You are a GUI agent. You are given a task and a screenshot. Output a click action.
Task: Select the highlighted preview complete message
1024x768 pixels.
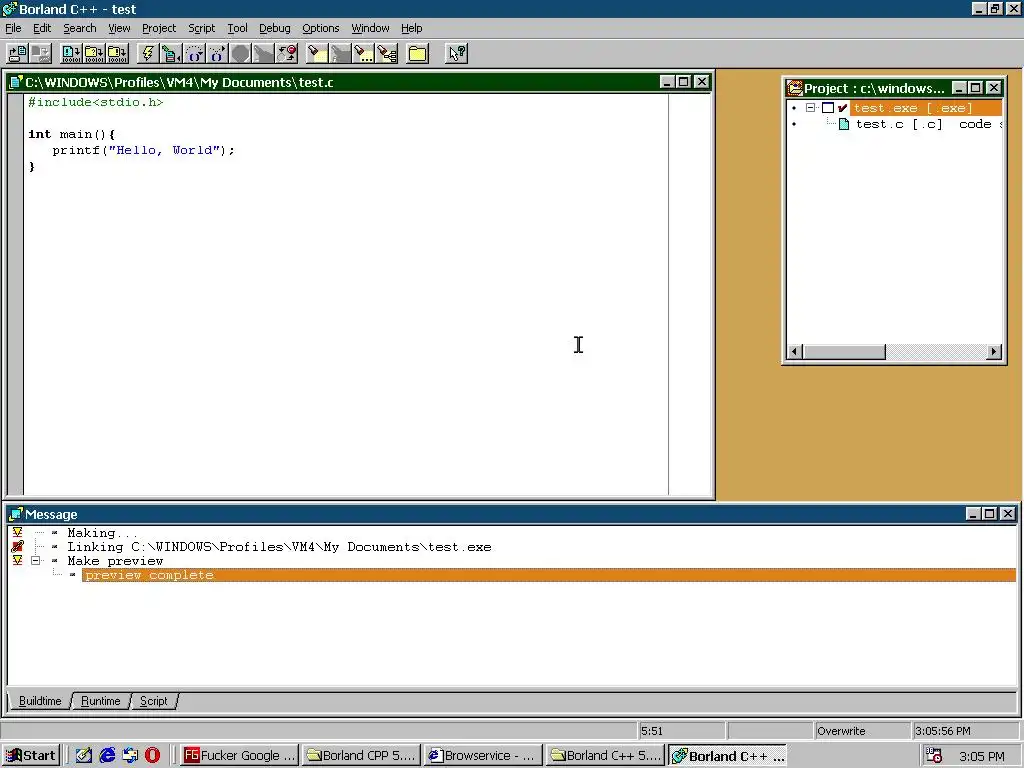click(x=549, y=575)
